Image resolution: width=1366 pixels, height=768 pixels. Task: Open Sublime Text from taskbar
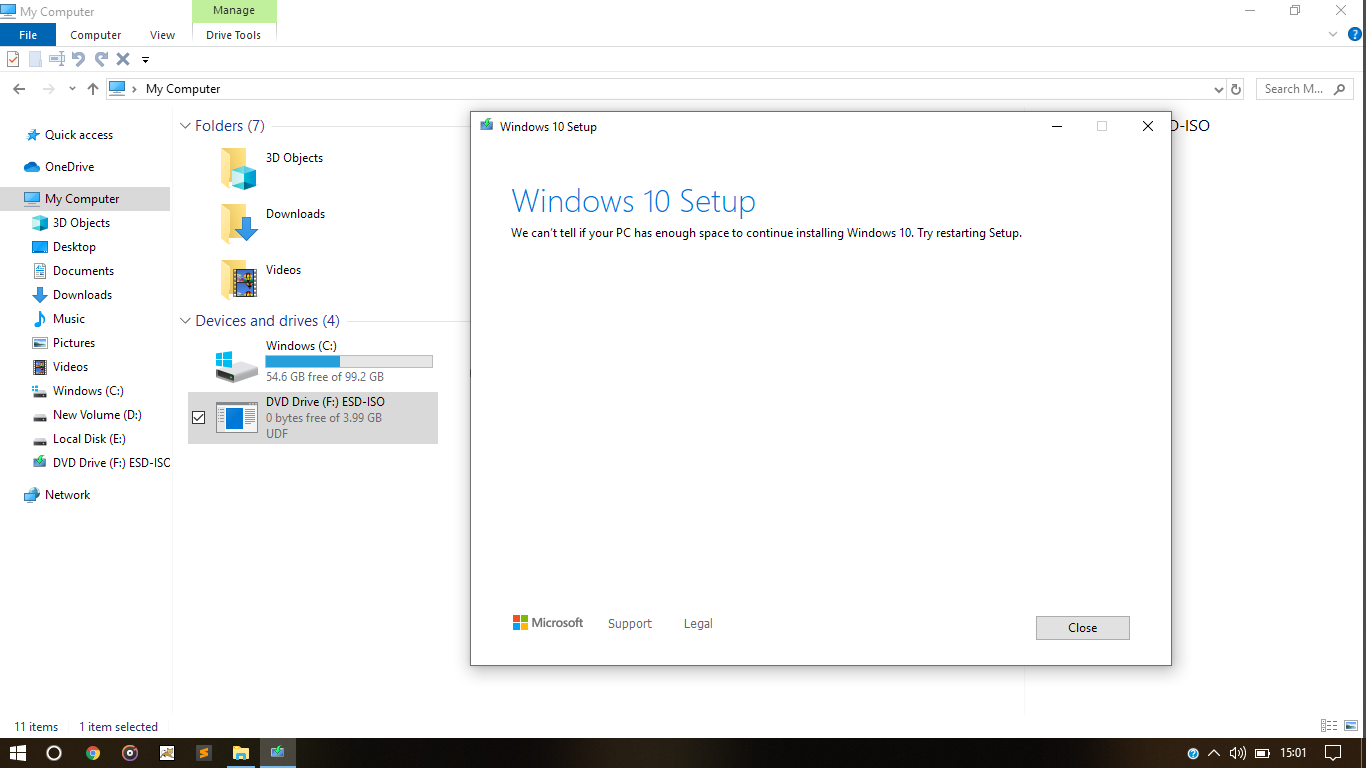pyautogui.click(x=204, y=753)
